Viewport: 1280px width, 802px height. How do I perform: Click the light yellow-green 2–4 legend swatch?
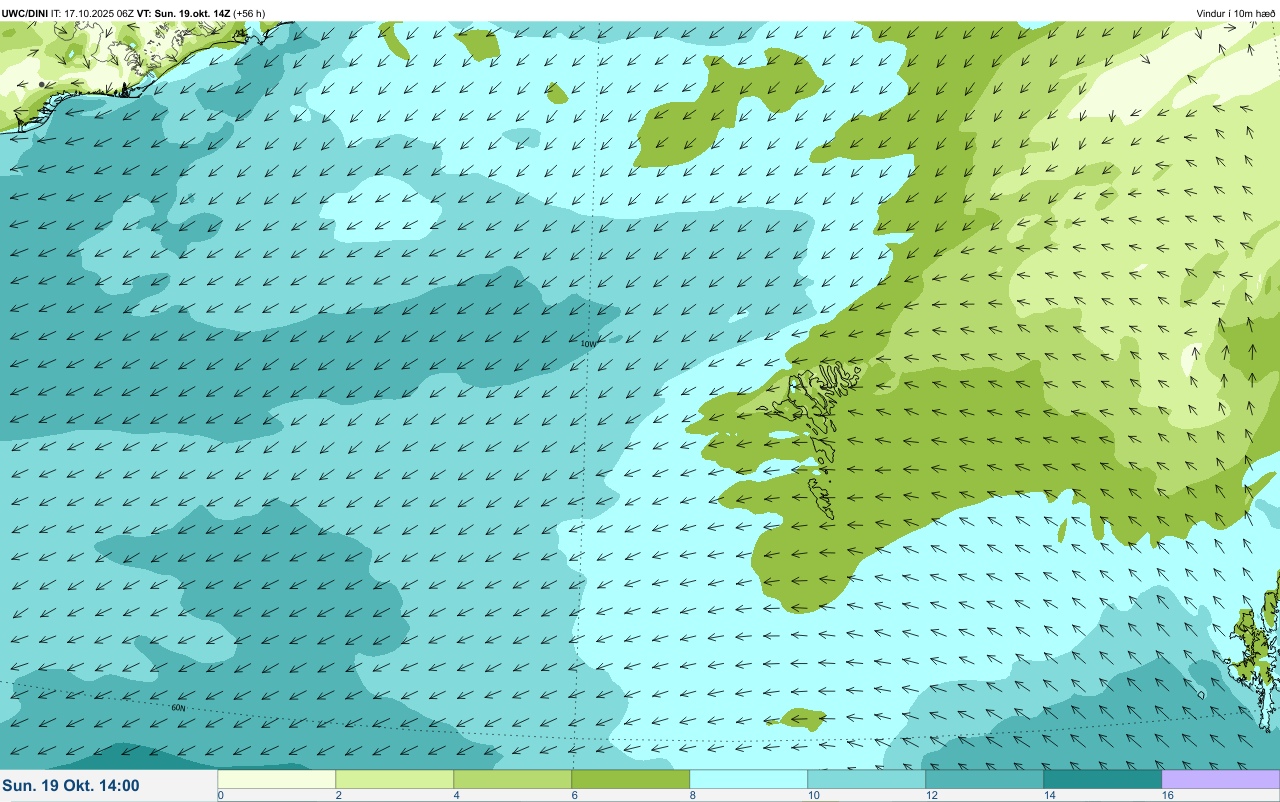click(395, 779)
